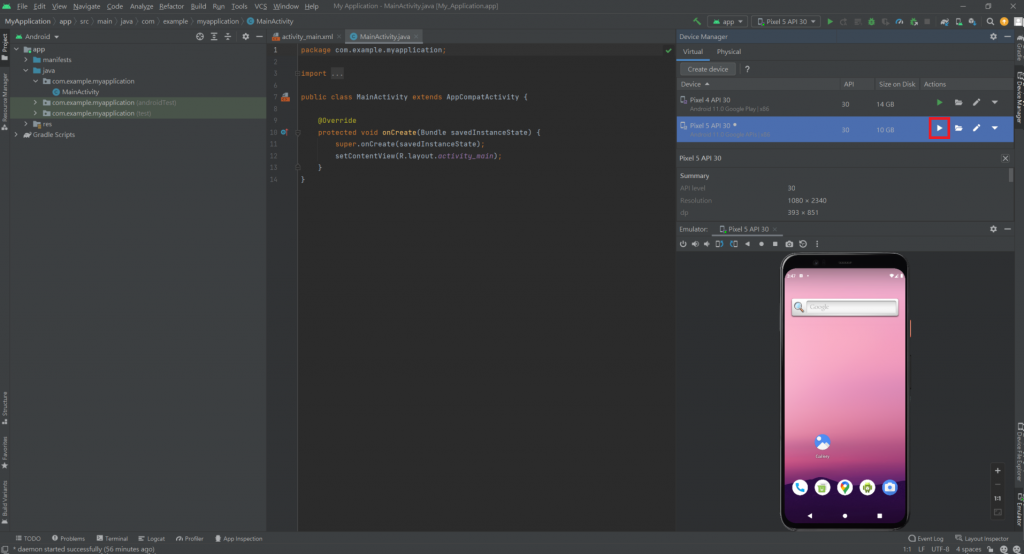This screenshot has height=554, width=1024.
Task: Open the File menu
Action: coord(22,6)
